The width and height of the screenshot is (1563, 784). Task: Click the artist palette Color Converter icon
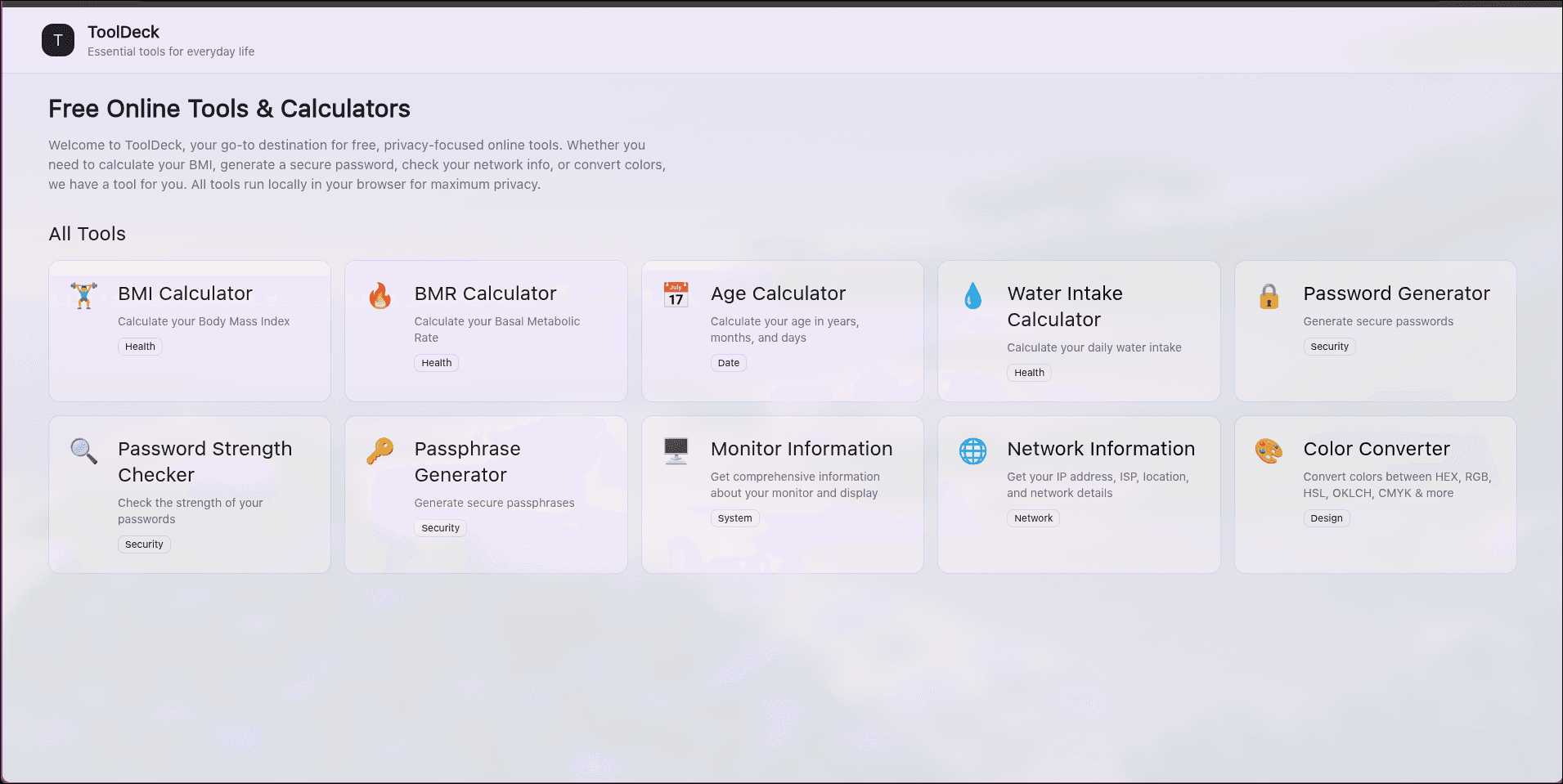click(1269, 450)
